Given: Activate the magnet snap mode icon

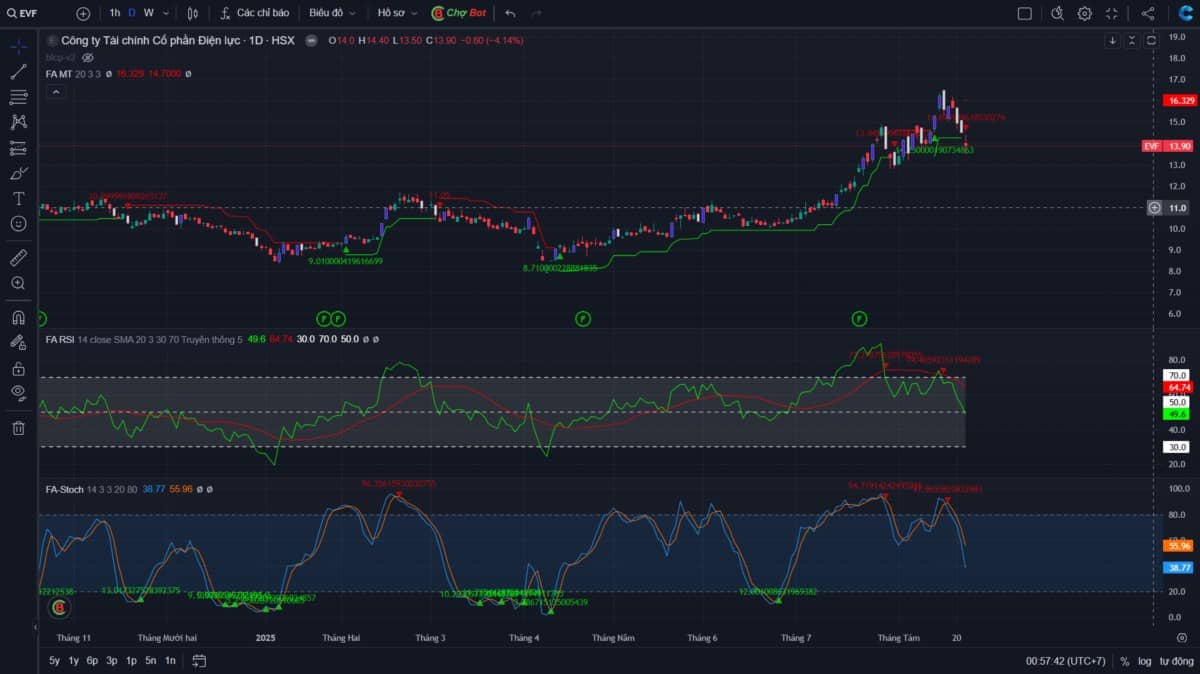Looking at the screenshot, I should [x=18, y=318].
